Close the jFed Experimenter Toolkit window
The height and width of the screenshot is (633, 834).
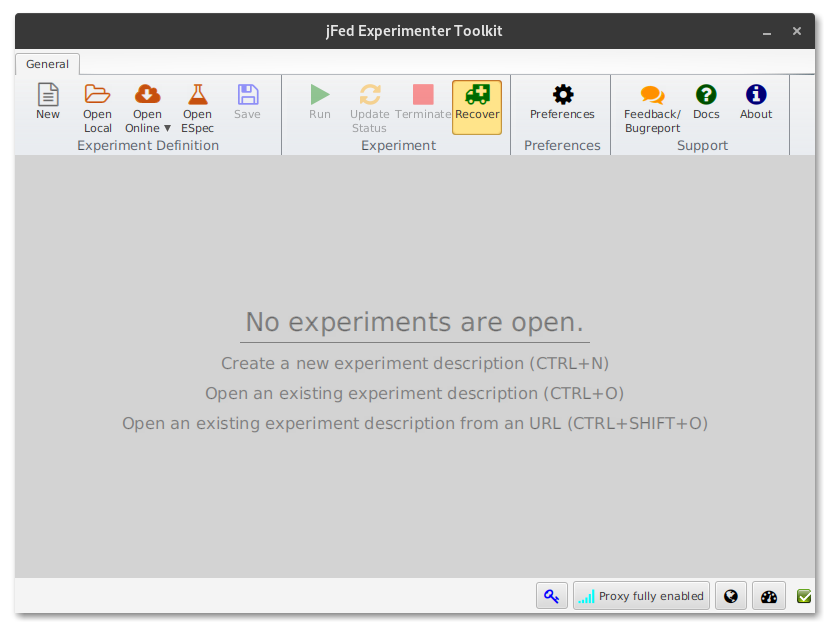click(x=797, y=31)
